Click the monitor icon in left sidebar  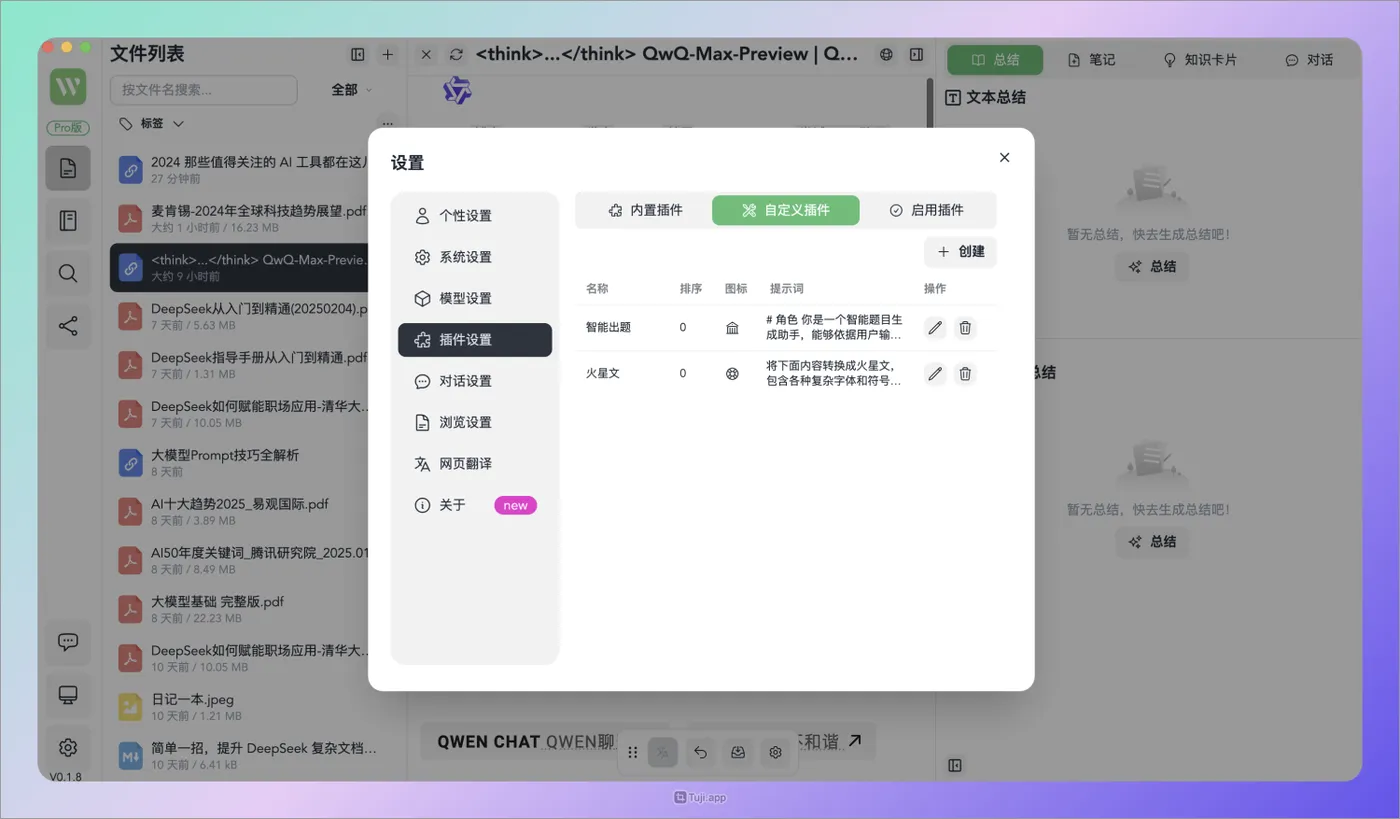tap(68, 695)
